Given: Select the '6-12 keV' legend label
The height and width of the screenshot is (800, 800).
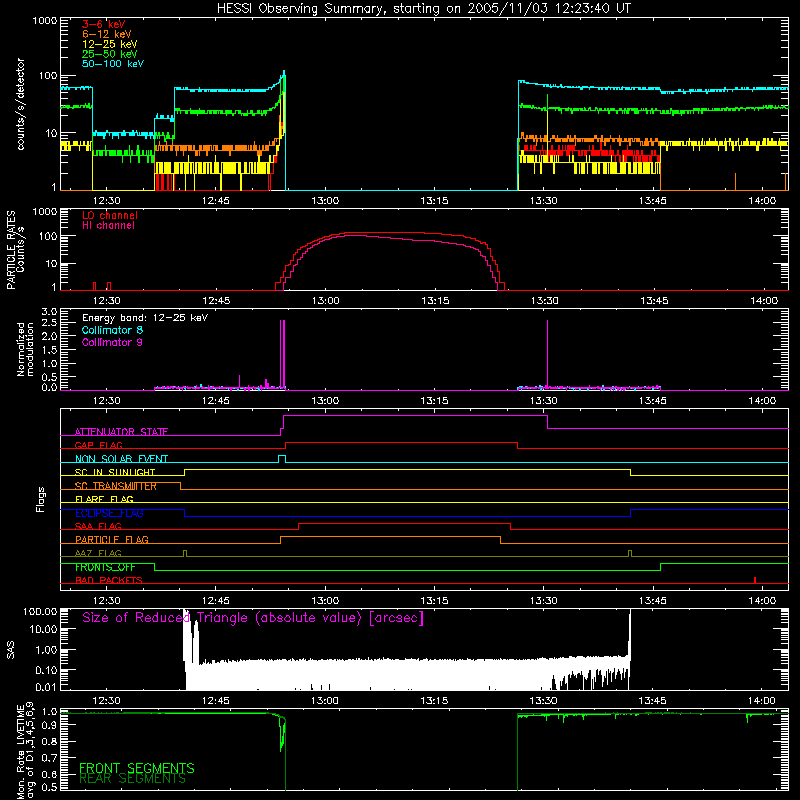Looking at the screenshot, I should click(x=107, y=34).
